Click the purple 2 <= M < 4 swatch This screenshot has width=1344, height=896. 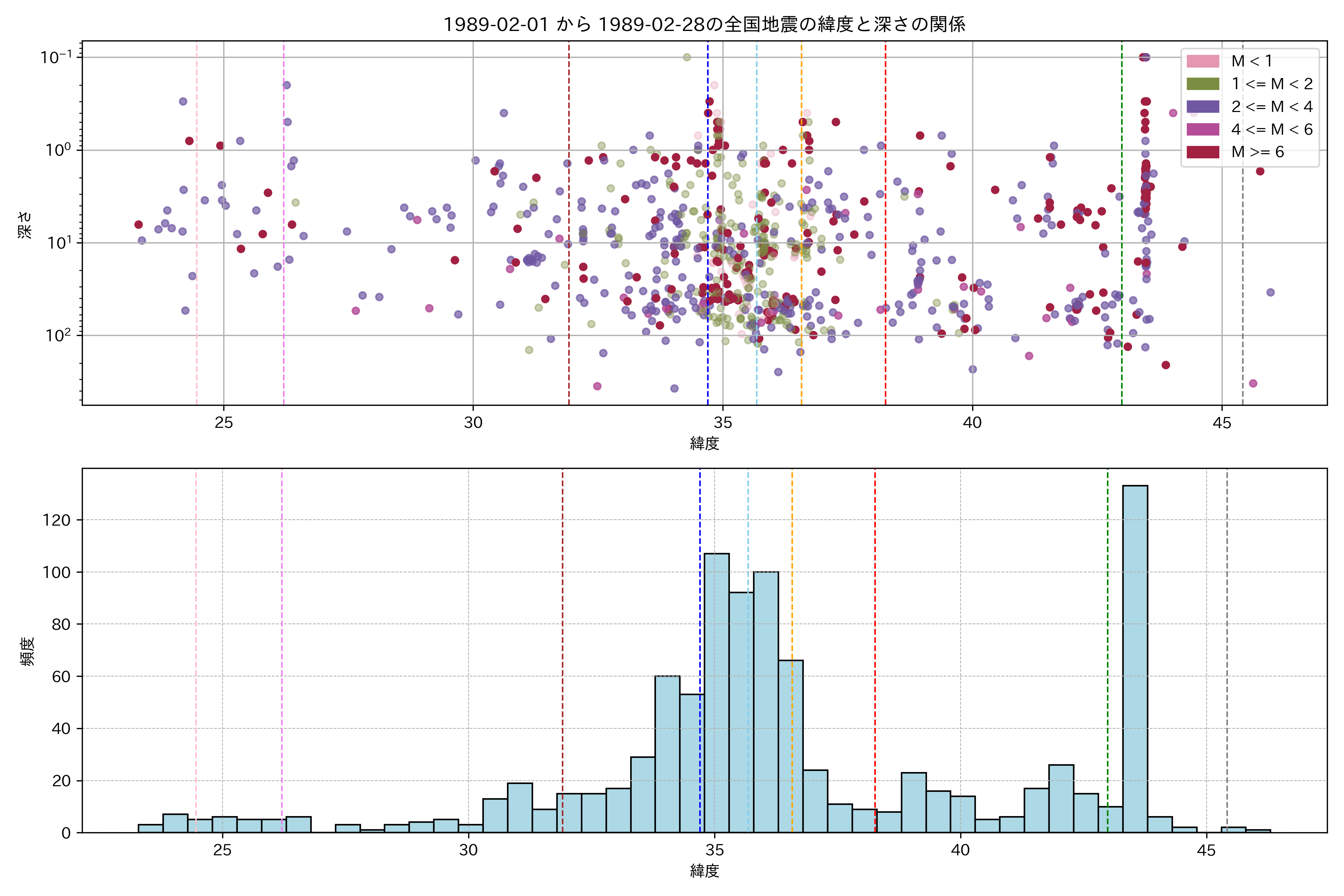(x=1202, y=107)
